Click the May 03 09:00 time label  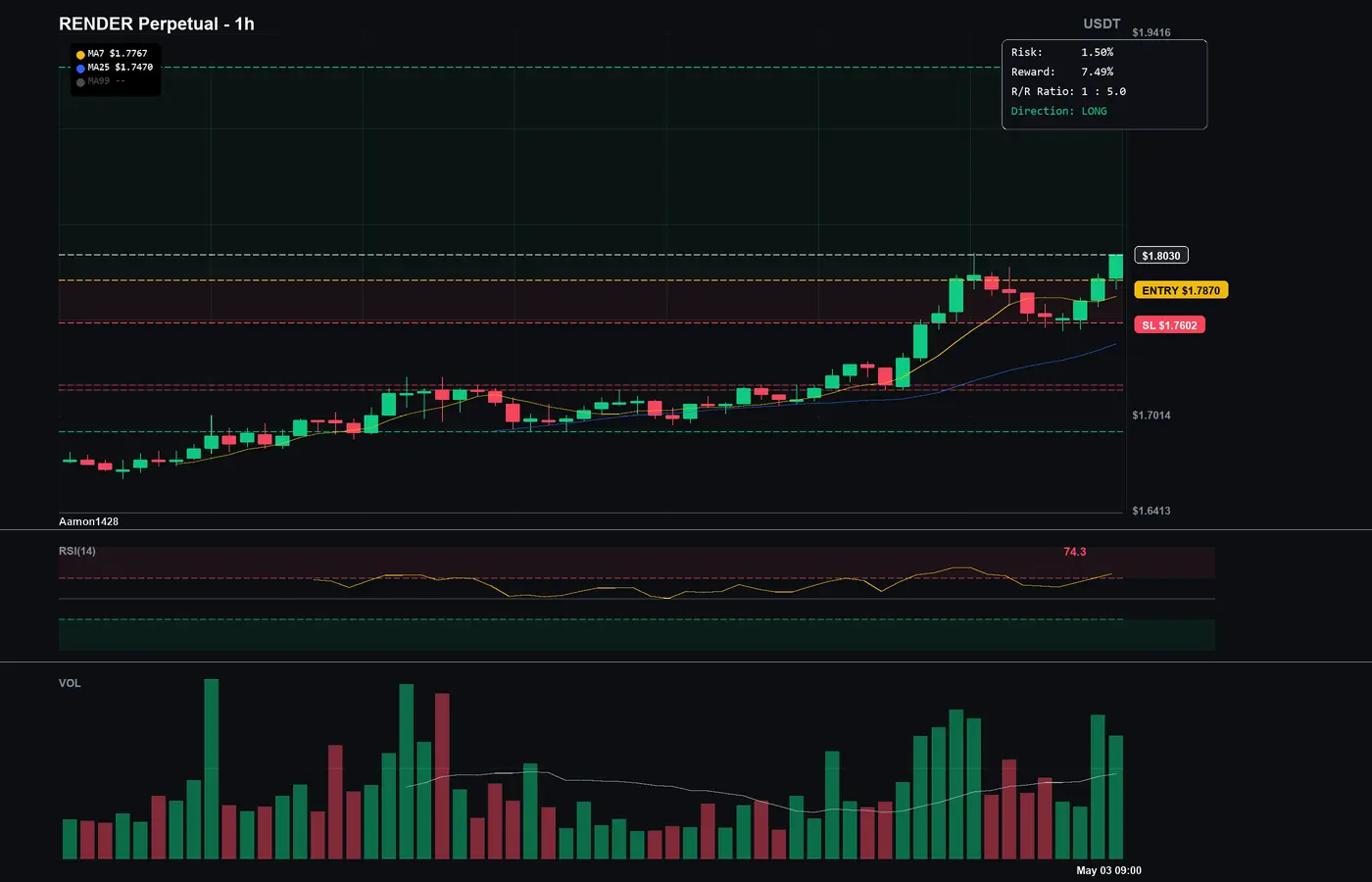coord(1108,870)
